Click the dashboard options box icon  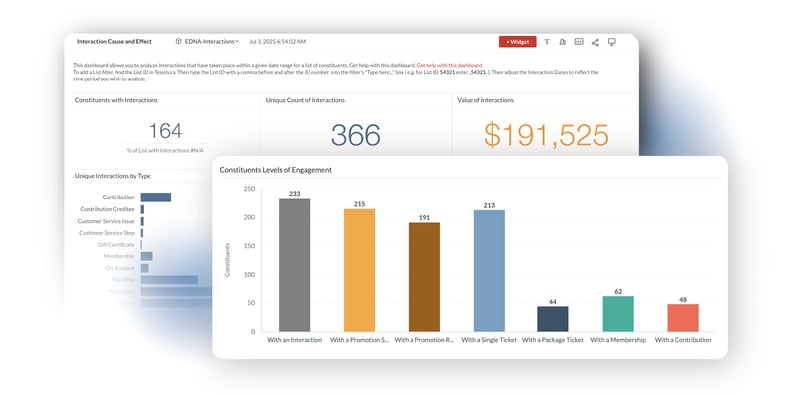[x=579, y=42]
